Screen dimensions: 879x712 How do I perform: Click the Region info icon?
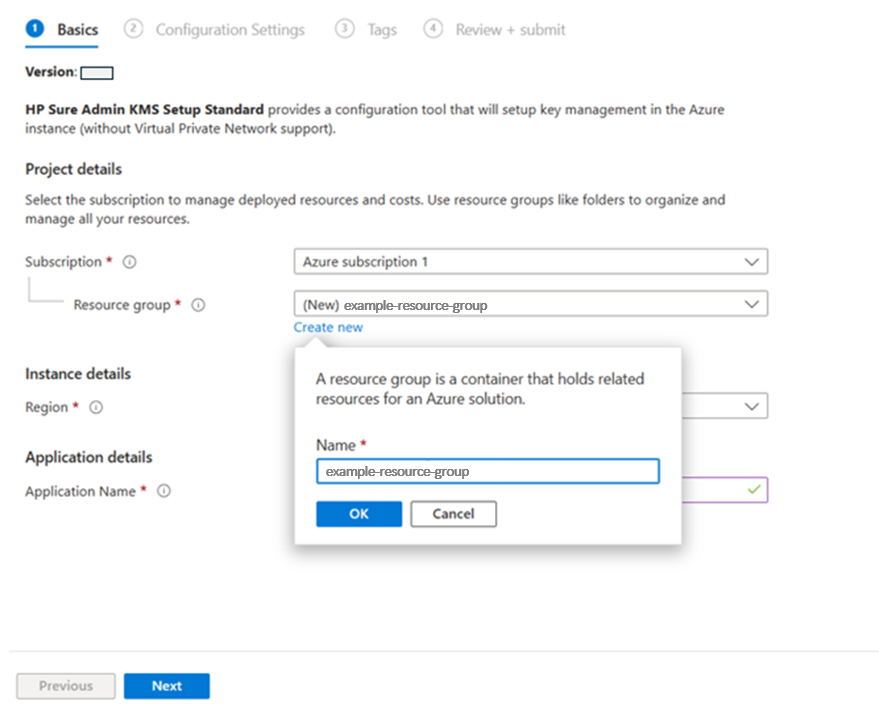click(95, 407)
